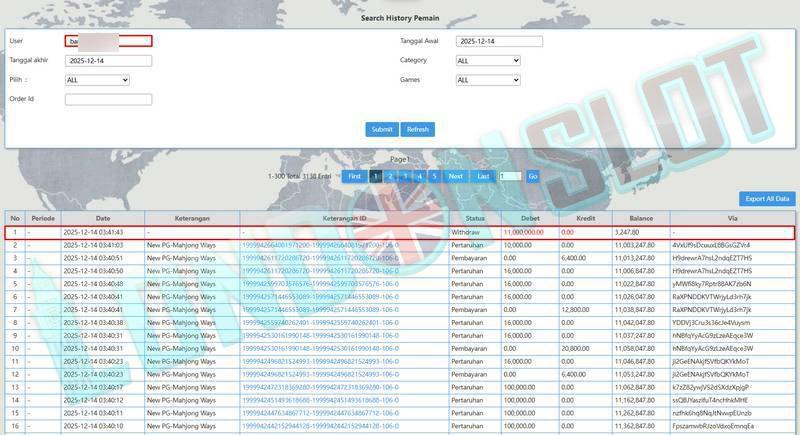The width and height of the screenshot is (800, 435).
Task: Expand the Pilih dropdown
Action: (x=97, y=79)
